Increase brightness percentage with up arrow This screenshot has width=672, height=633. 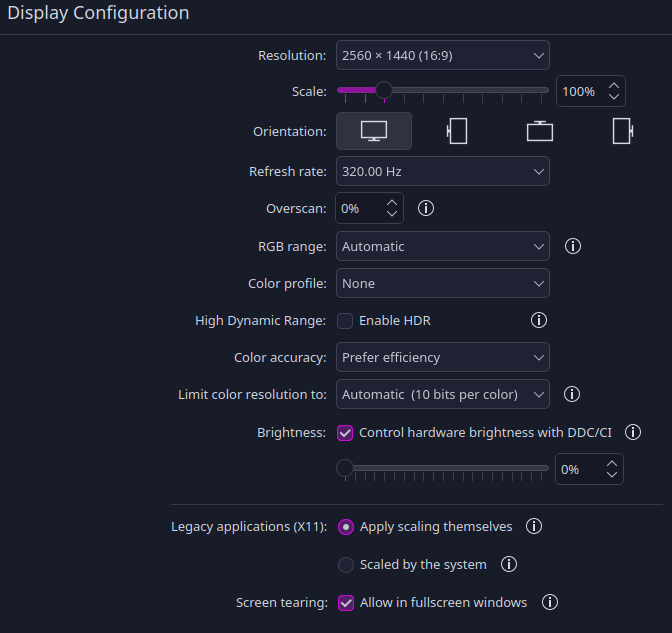pos(612,464)
